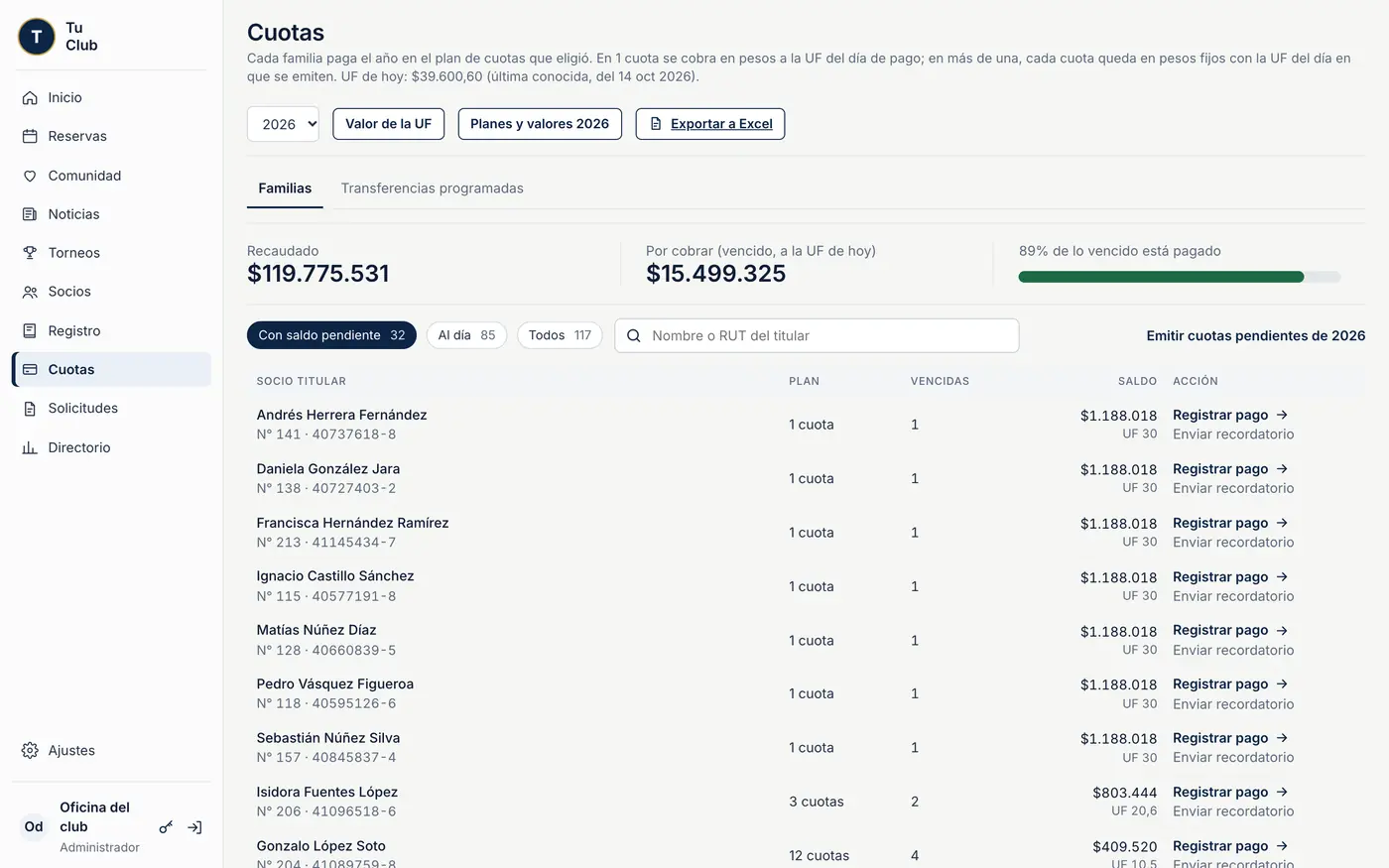
Task: Open the Valor de la UF button
Action: click(389, 124)
